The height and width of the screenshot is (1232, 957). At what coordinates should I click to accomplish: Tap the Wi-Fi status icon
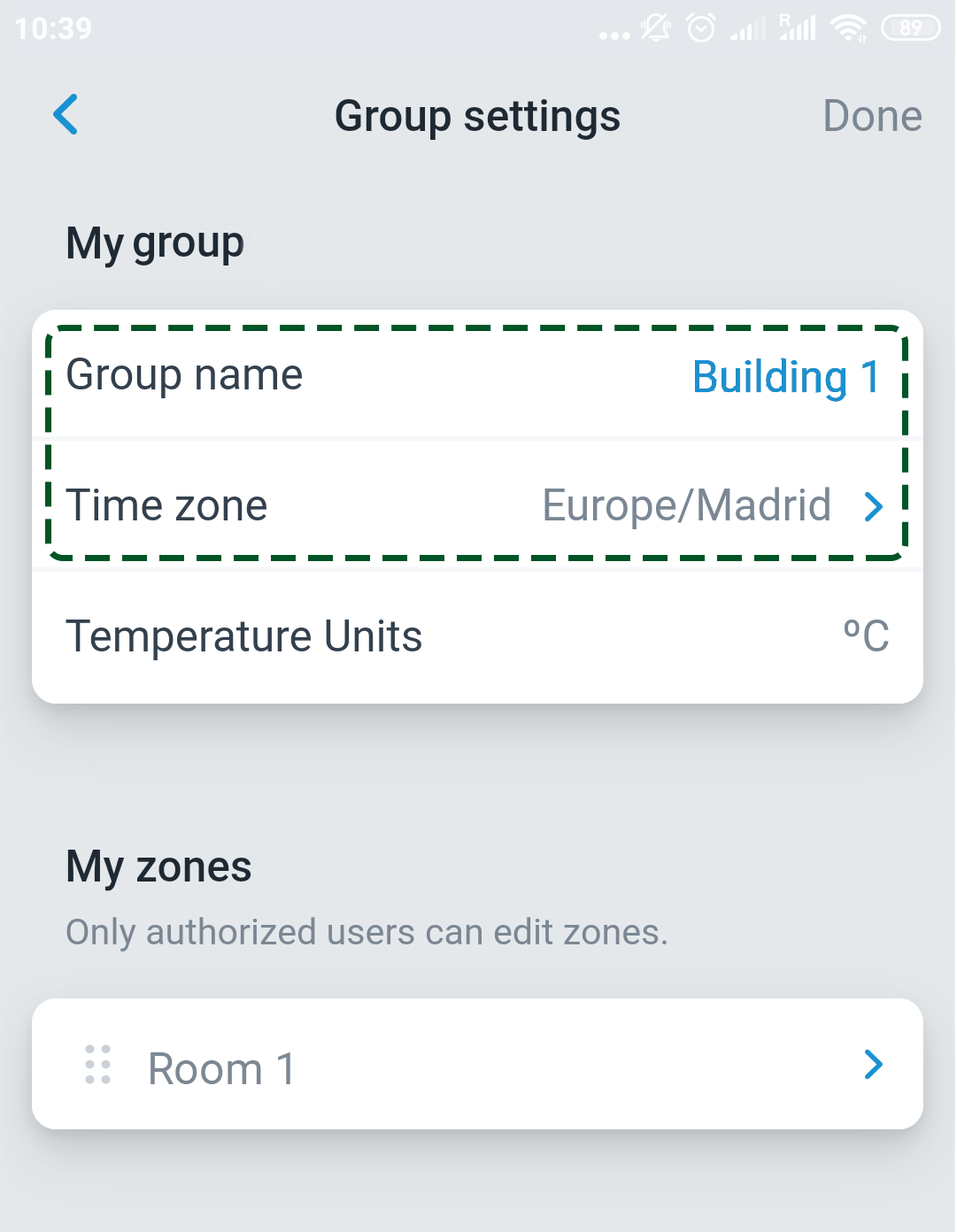tap(848, 29)
